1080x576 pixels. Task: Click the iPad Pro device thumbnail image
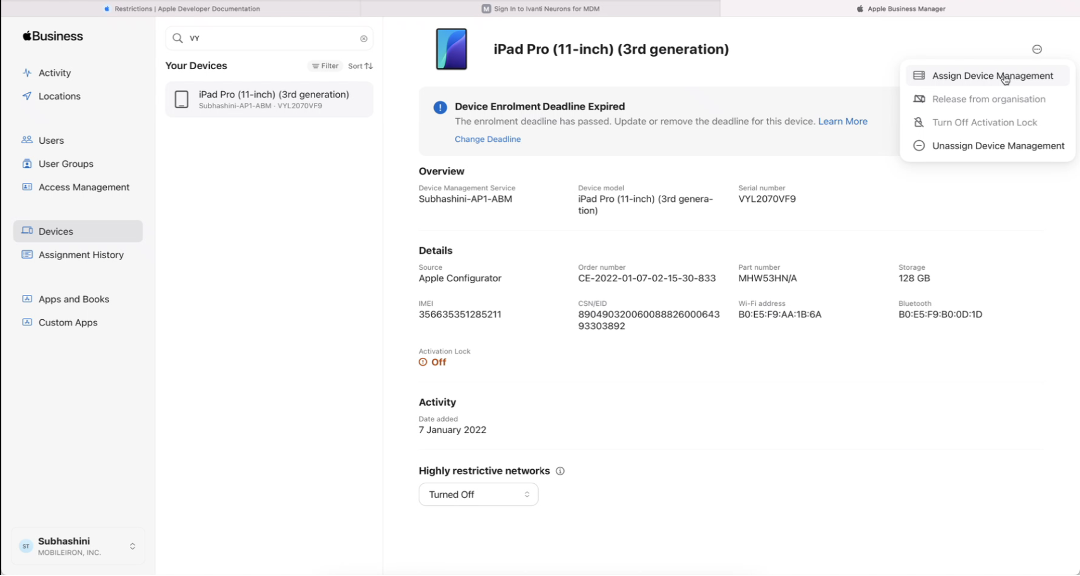click(x=451, y=49)
